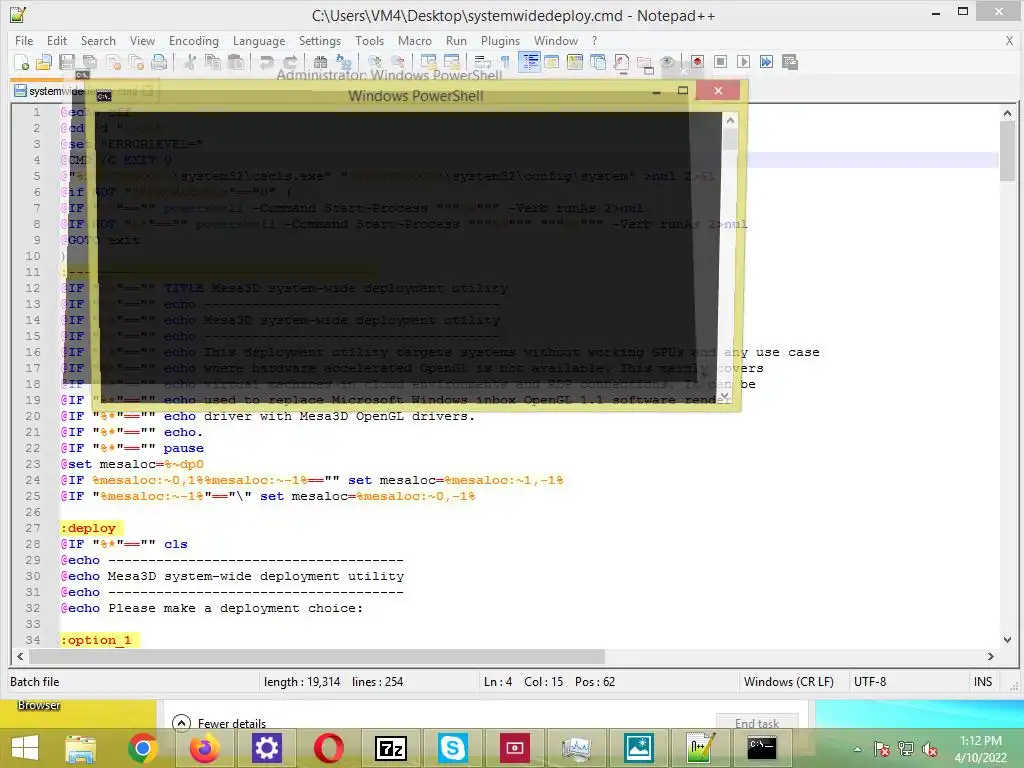Viewport: 1024px width, 768px height.
Task: Click the Paste toolbar icon
Action: 236,62
